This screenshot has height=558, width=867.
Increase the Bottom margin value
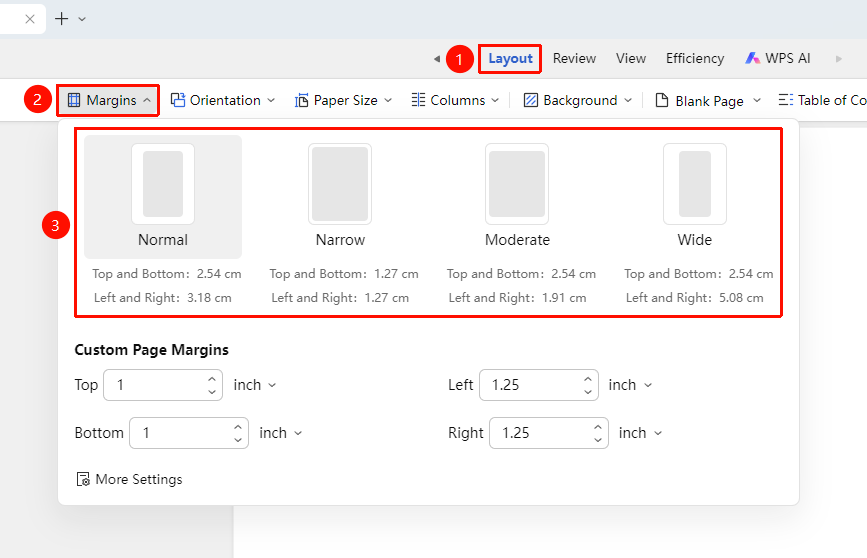pos(238,427)
